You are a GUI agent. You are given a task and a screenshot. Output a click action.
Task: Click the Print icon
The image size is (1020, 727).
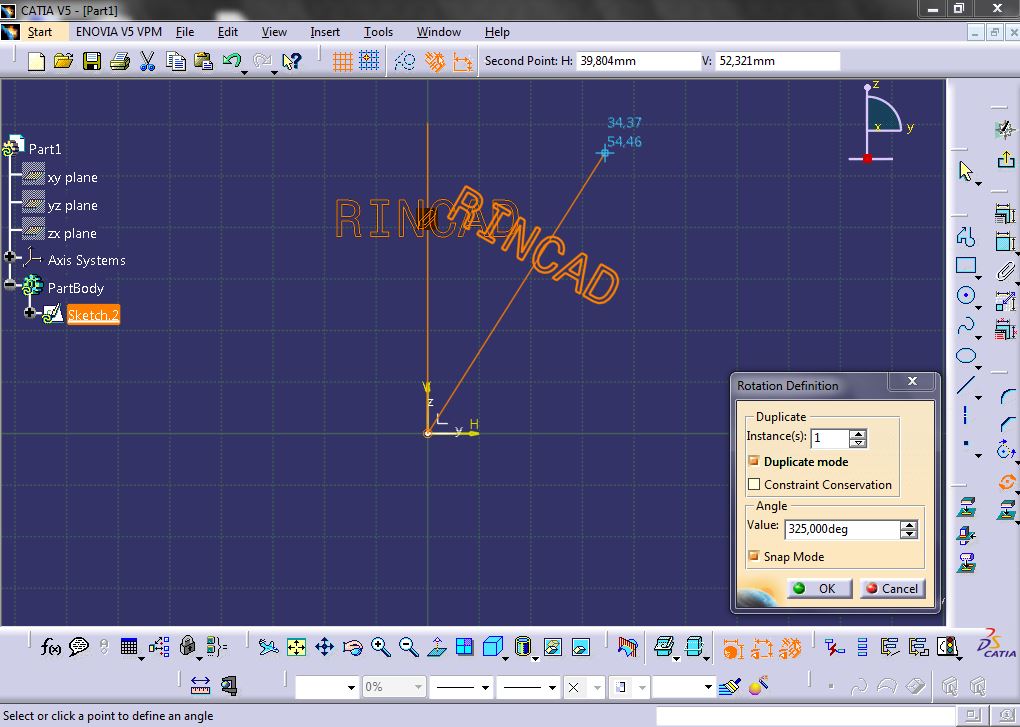[120, 61]
